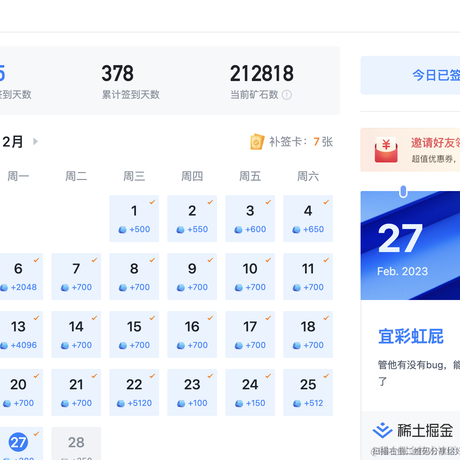460x460 pixels.
Task: Select highlighted today day 27
Action: tap(21, 444)
